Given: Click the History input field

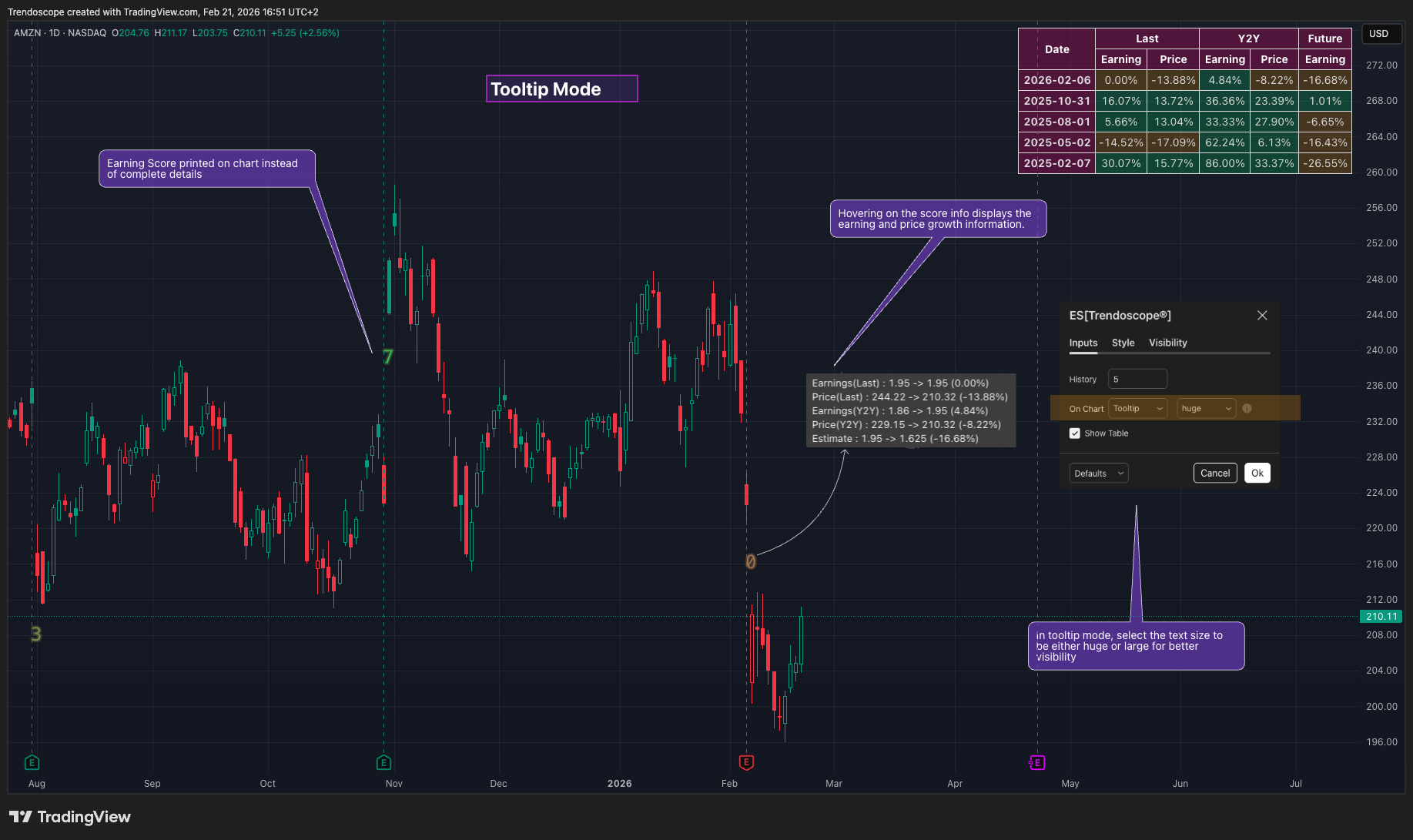Looking at the screenshot, I should pos(1137,379).
